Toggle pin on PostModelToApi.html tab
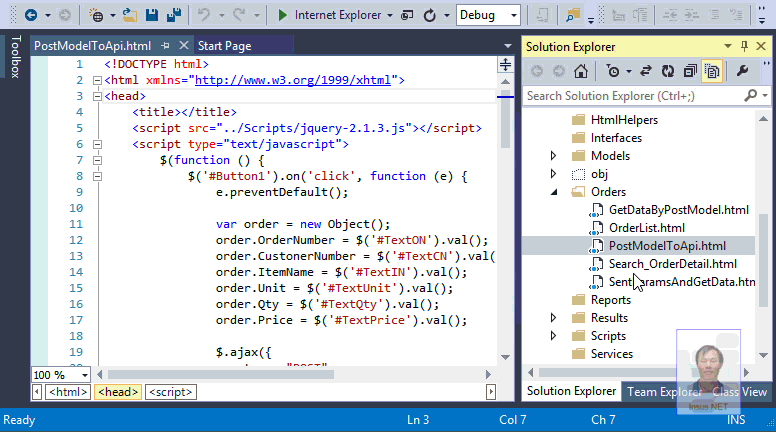 click(x=165, y=46)
